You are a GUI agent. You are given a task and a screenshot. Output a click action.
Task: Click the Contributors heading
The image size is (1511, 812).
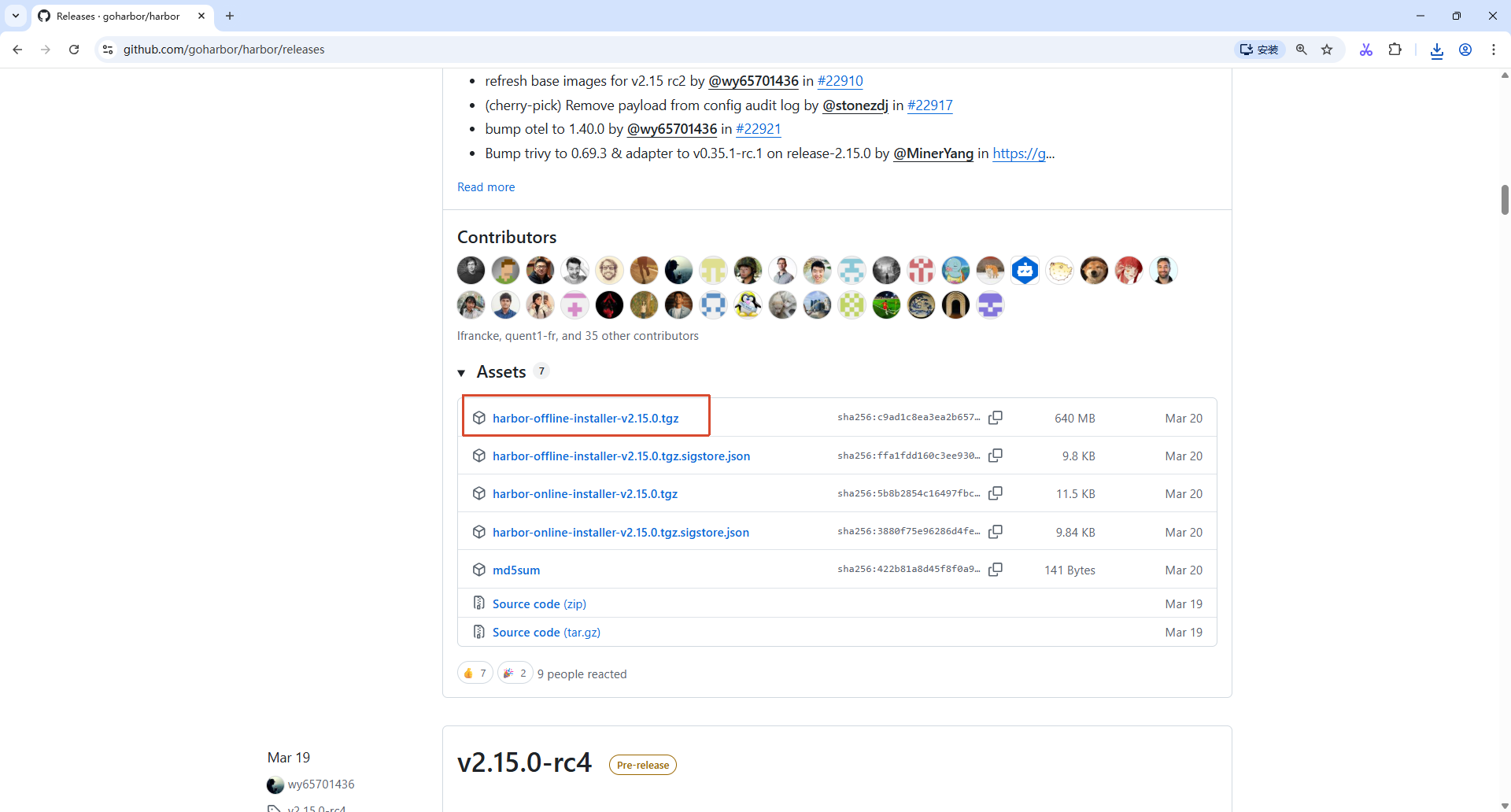click(507, 238)
